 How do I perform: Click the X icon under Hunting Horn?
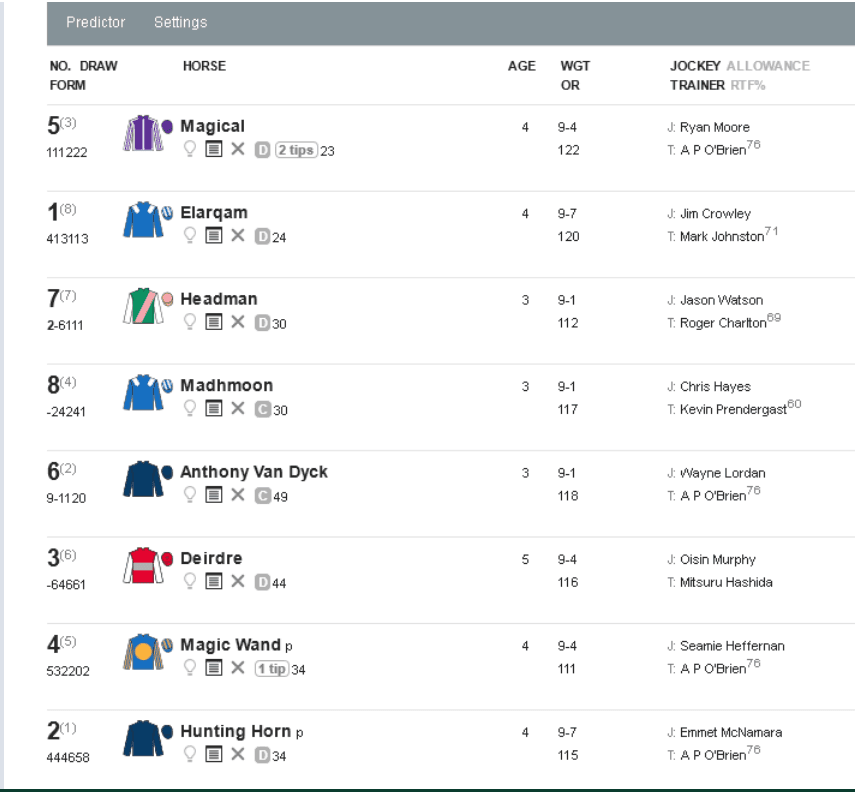[x=238, y=754]
